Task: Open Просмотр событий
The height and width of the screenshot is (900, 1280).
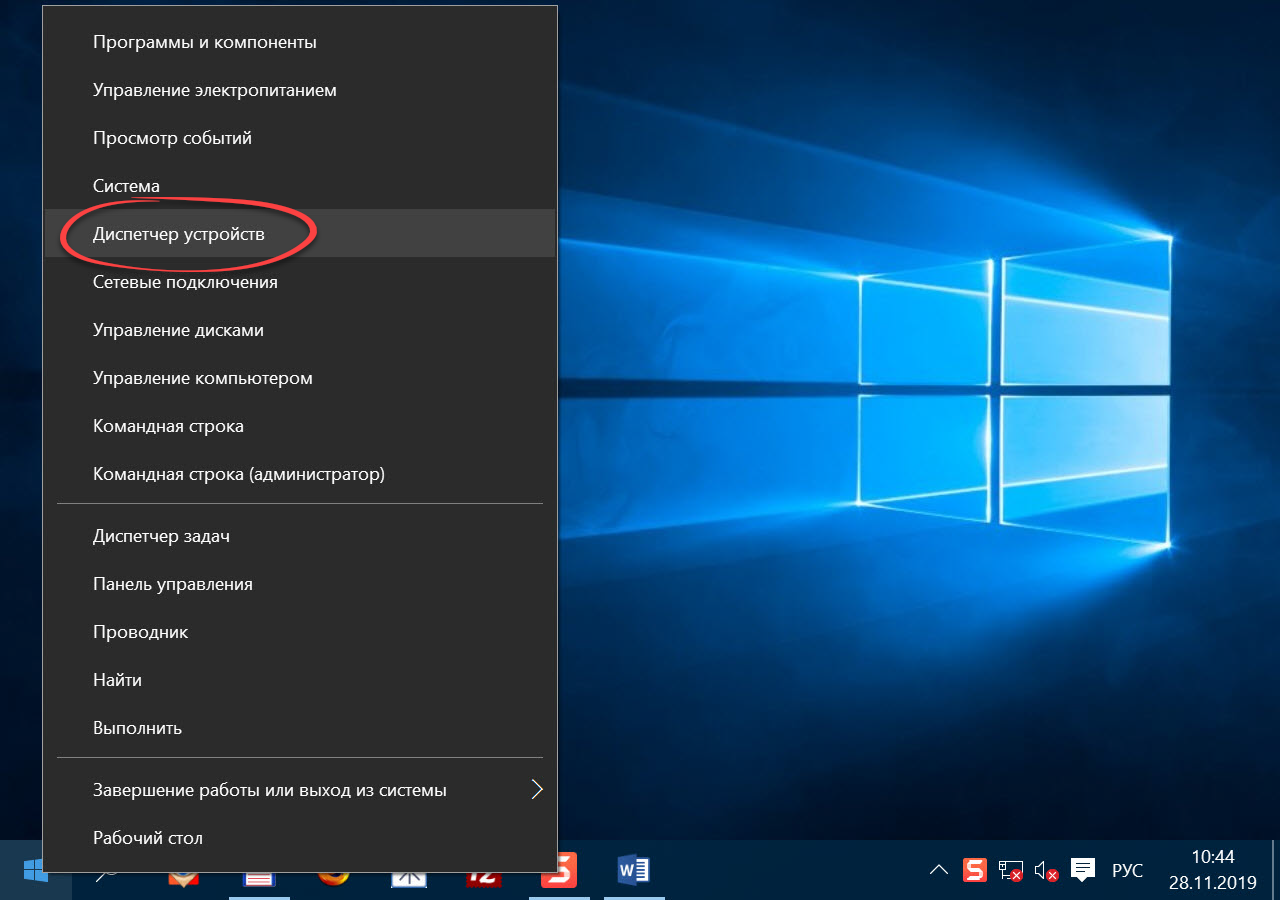Action: coord(300,138)
